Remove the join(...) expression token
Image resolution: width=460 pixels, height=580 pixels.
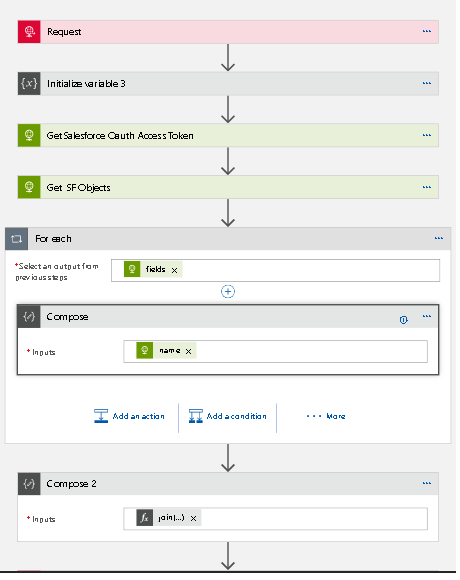click(x=193, y=519)
